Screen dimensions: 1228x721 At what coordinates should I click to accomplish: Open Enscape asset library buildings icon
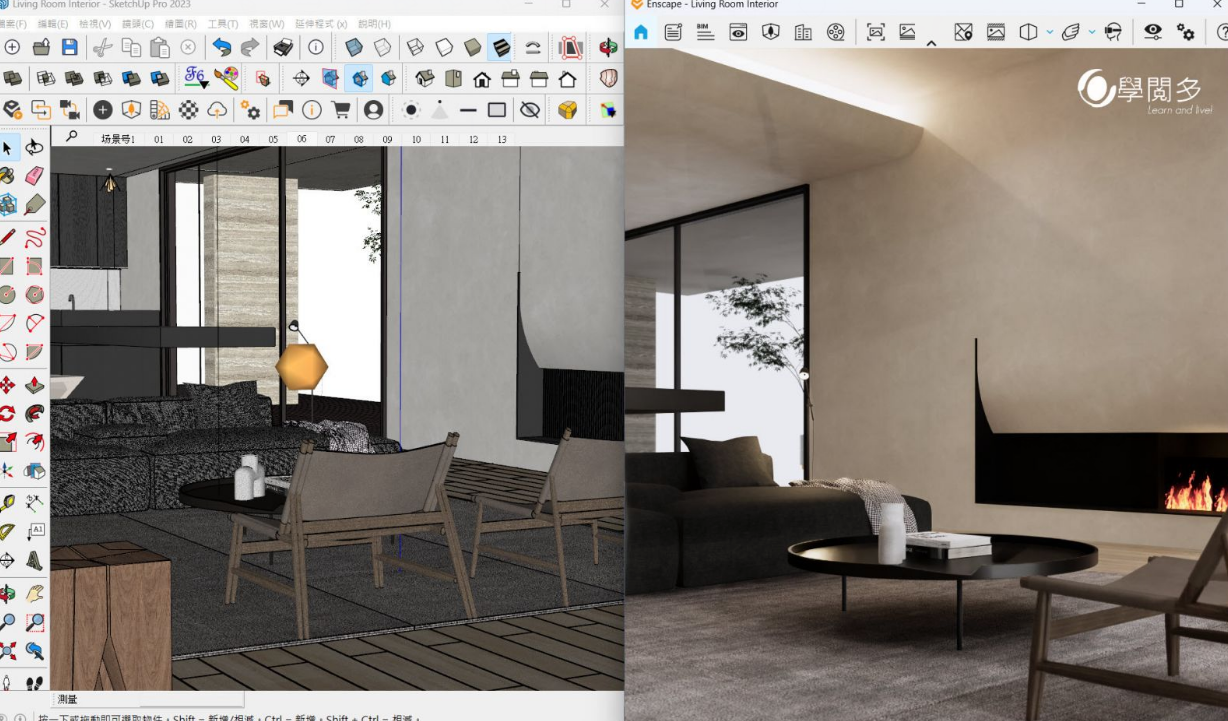803,32
